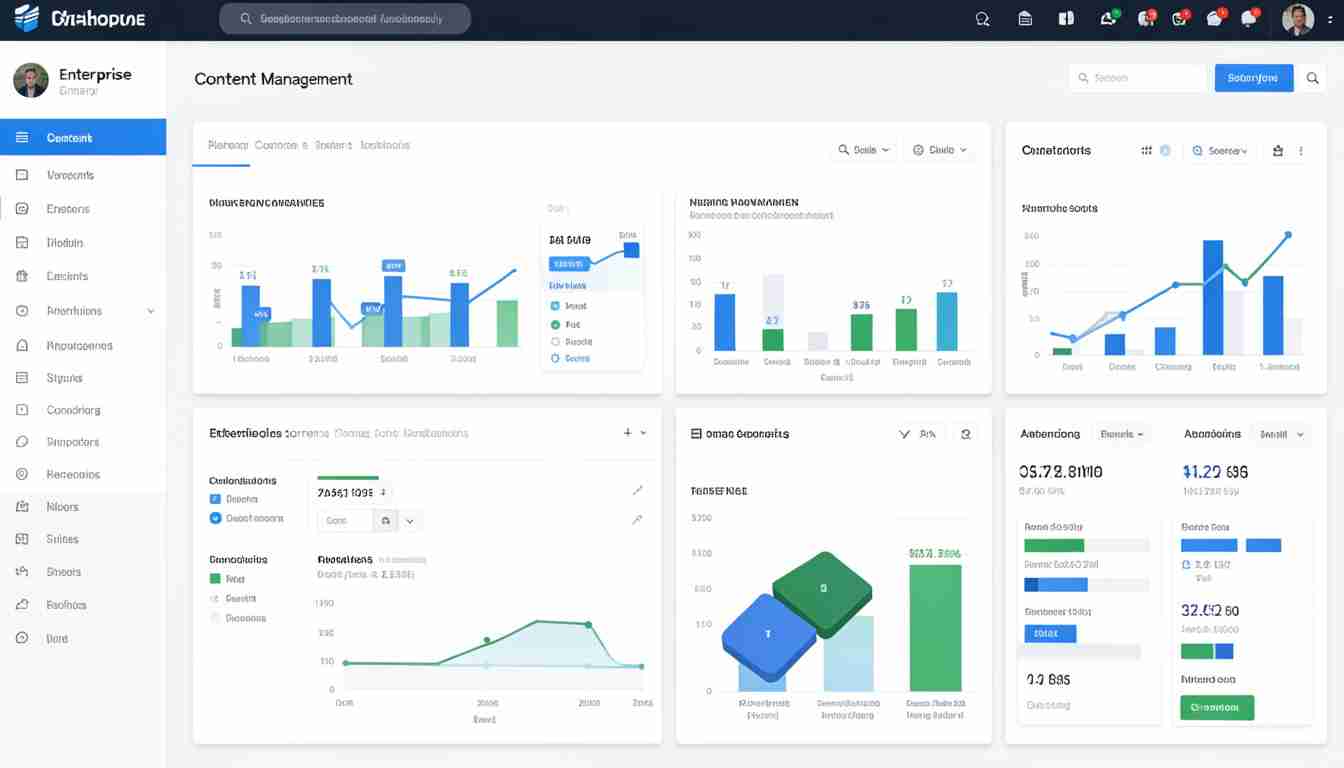This screenshot has height=768, width=1344.
Task: Select the highlighted Content item in sidebar
Action: [x=83, y=138]
